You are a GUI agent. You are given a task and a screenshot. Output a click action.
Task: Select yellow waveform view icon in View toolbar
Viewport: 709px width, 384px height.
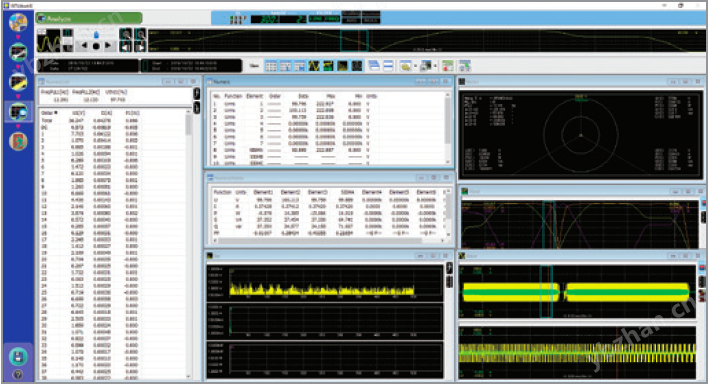pos(314,66)
